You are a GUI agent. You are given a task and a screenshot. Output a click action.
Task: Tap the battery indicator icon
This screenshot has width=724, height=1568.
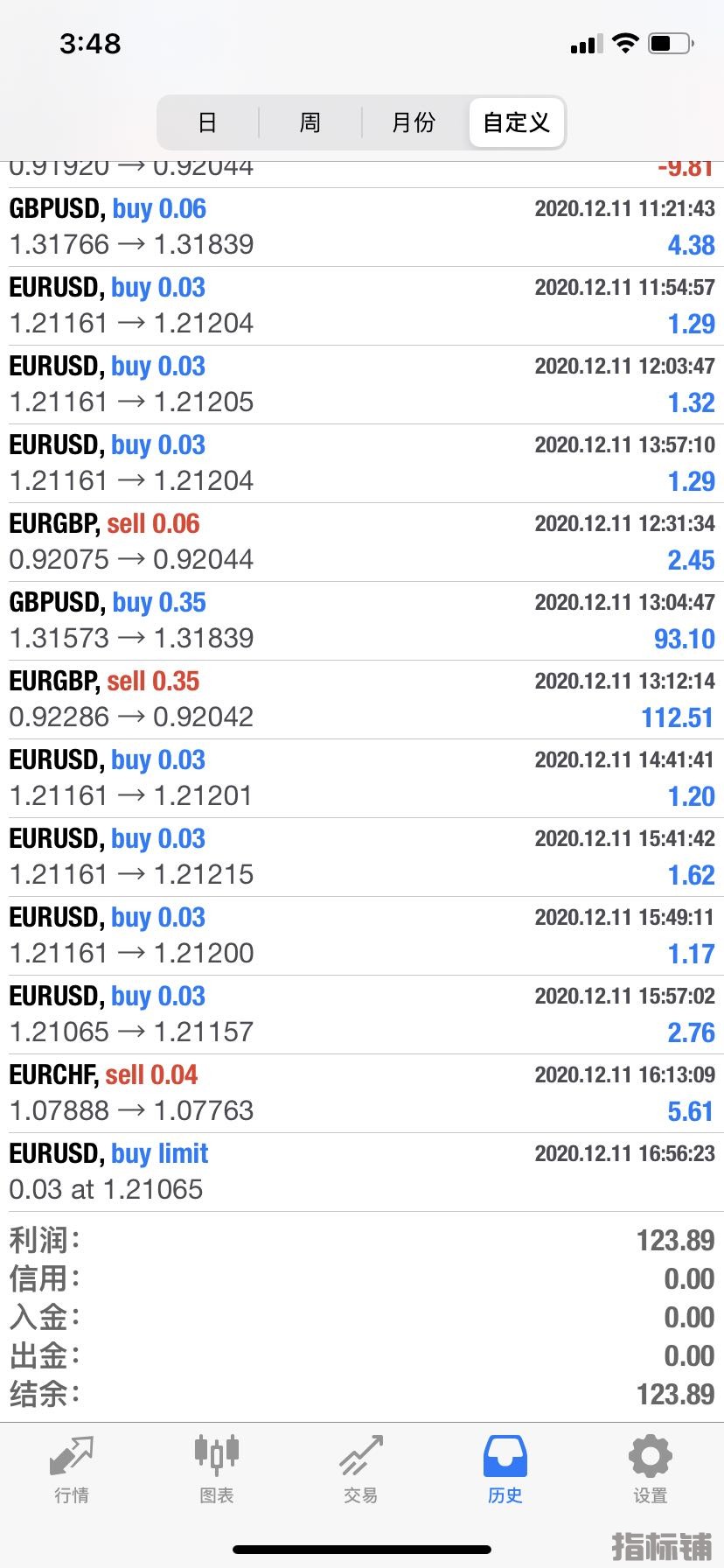tap(672, 43)
